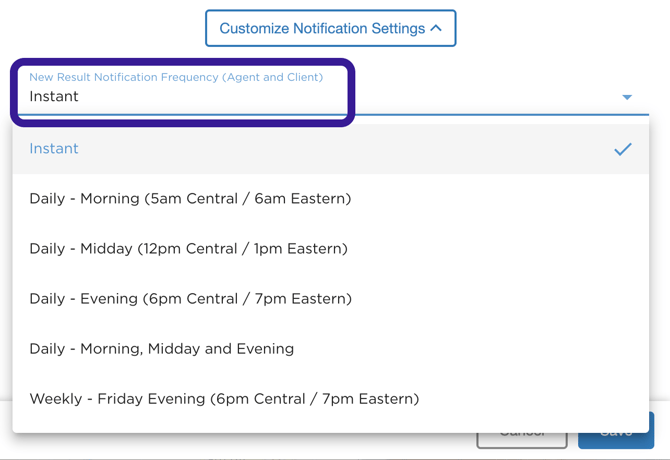
Task: Choose Daily - Morning, Midday and Evening
Action: (161, 349)
